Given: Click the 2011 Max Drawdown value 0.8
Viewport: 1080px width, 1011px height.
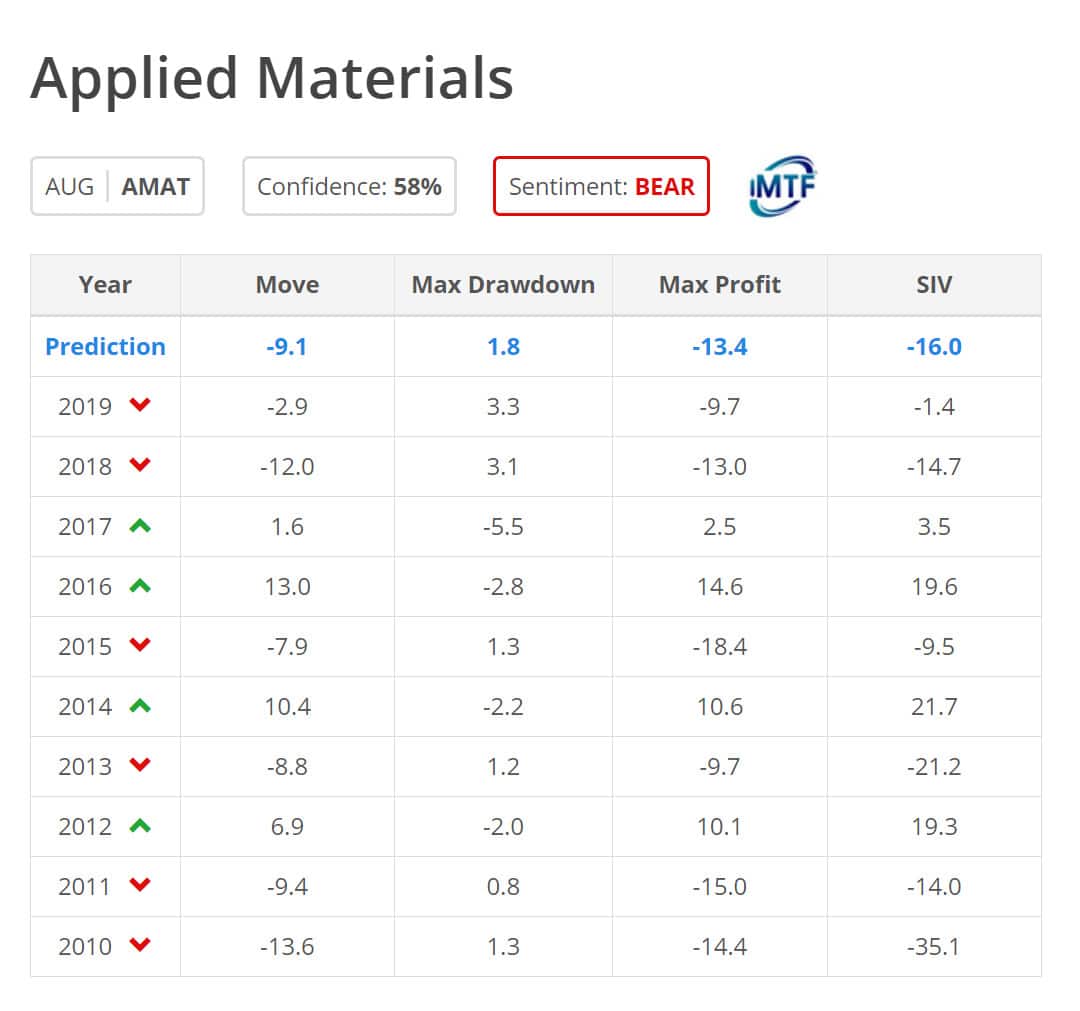Looking at the screenshot, I should point(503,886).
